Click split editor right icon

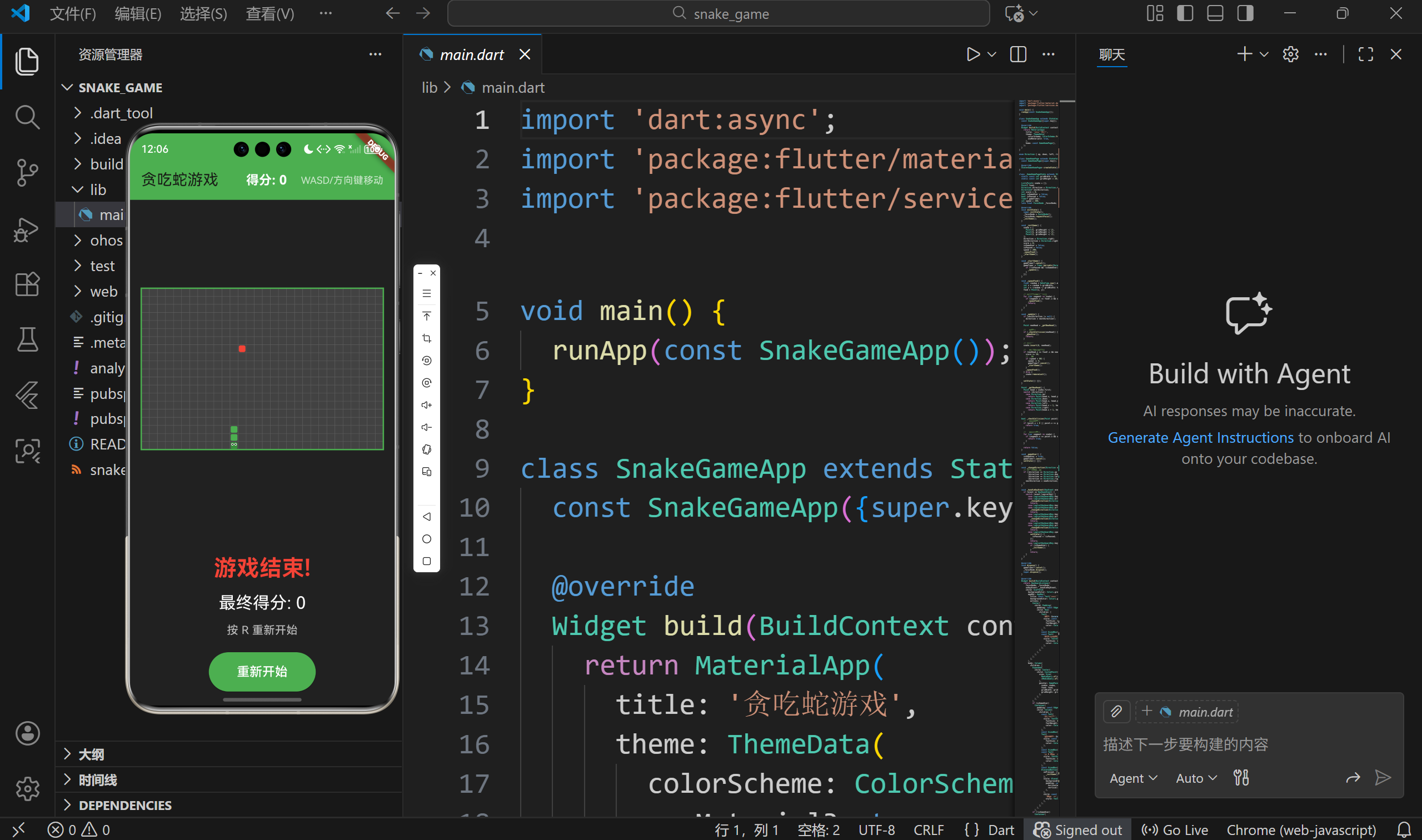coord(1018,54)
